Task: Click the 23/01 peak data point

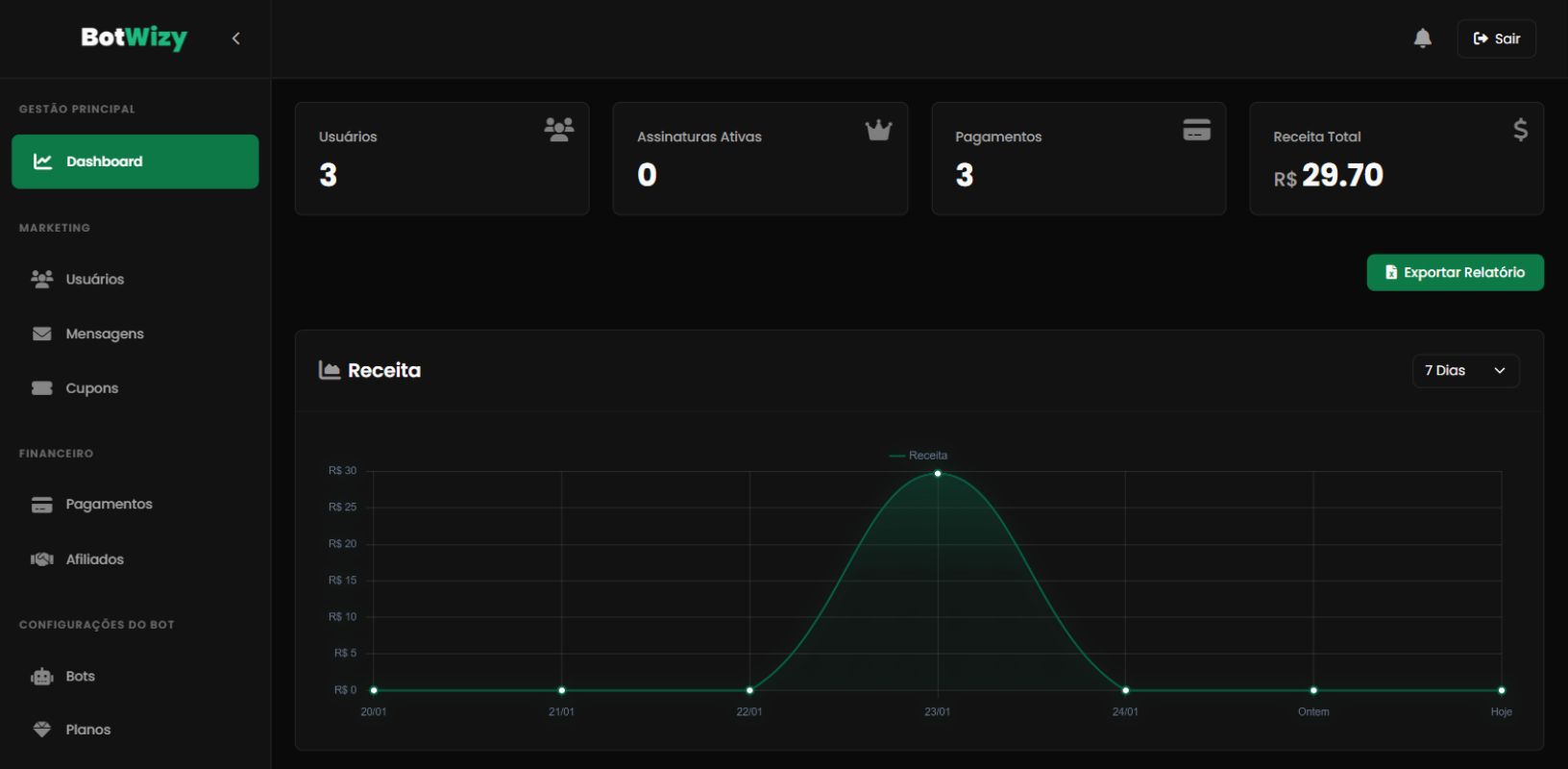Action: tap(938, 474)
